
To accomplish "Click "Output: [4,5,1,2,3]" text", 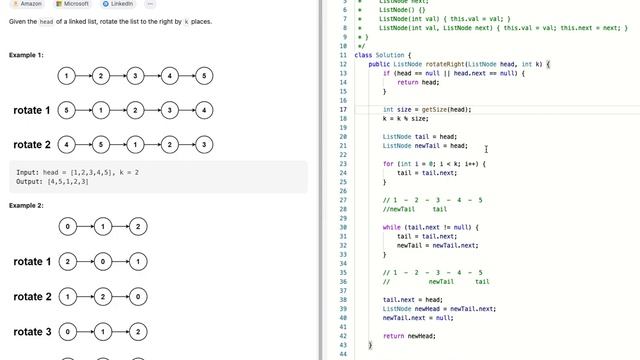I will 52,182.
